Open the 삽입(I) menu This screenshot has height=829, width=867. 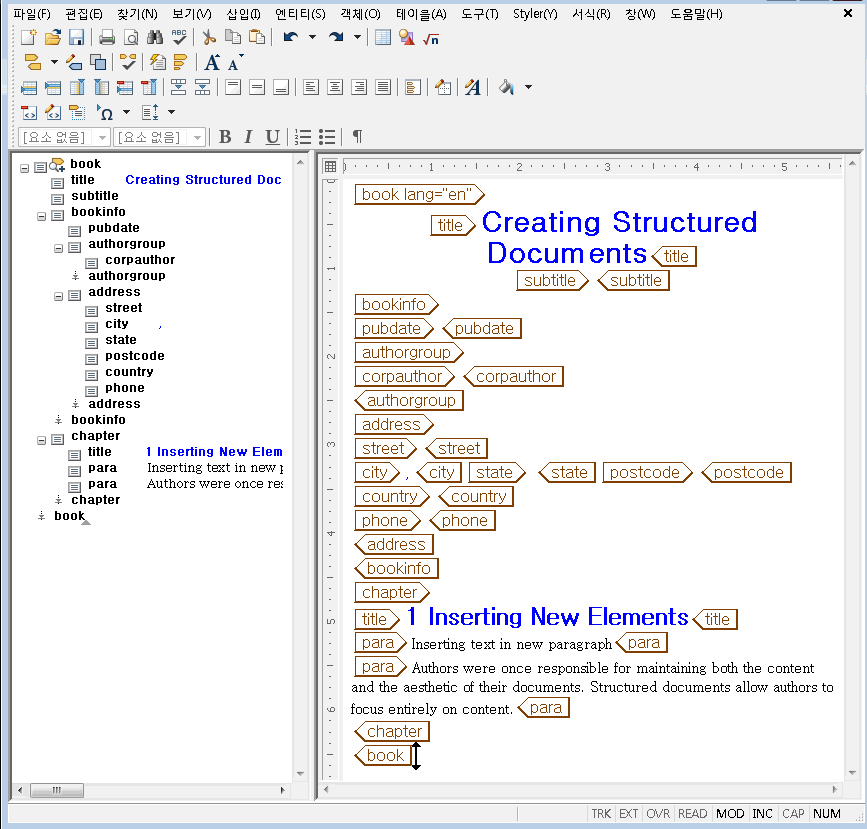pos(243,14)
